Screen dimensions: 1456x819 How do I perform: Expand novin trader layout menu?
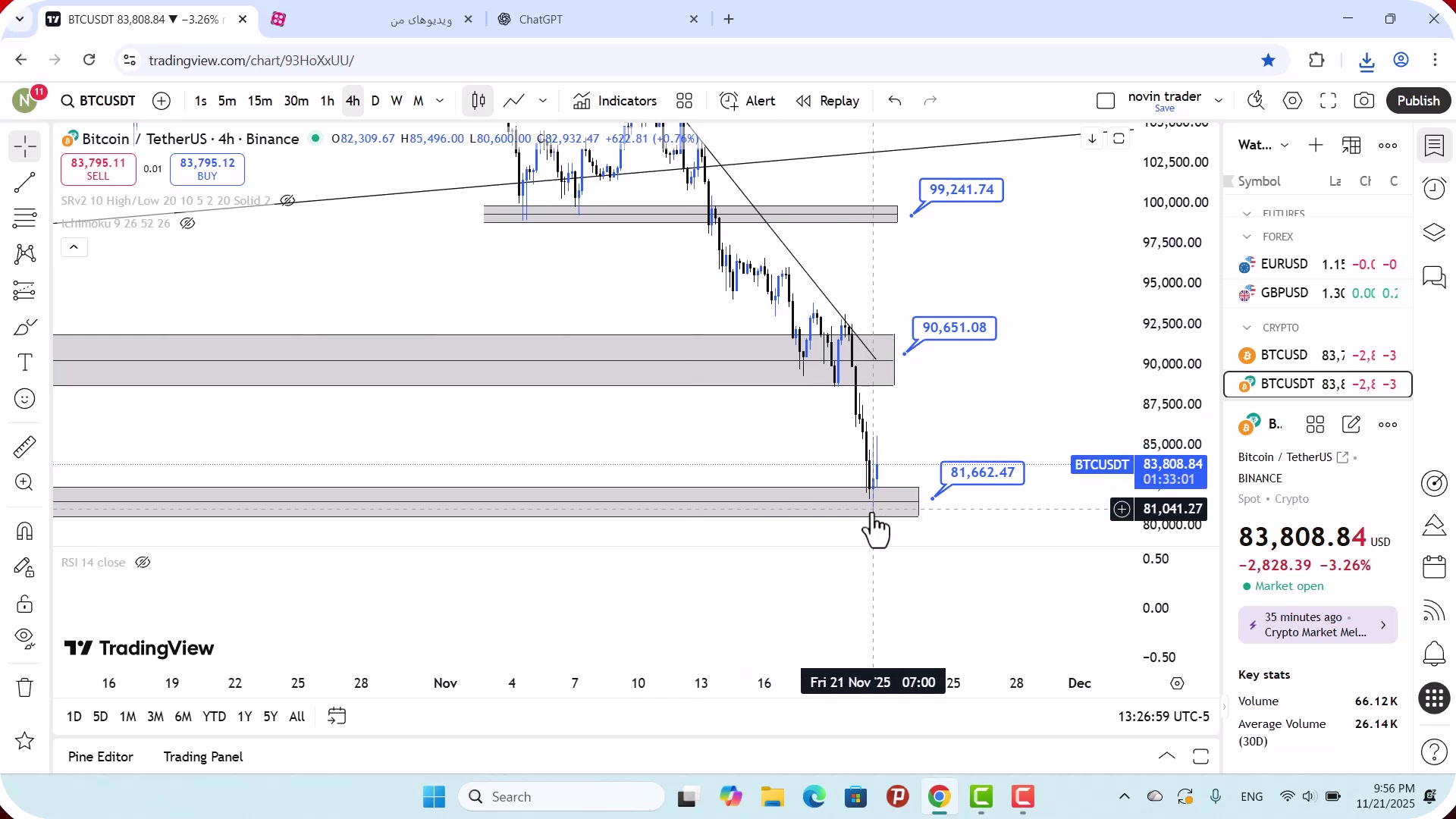click(x=1219, y=101)
